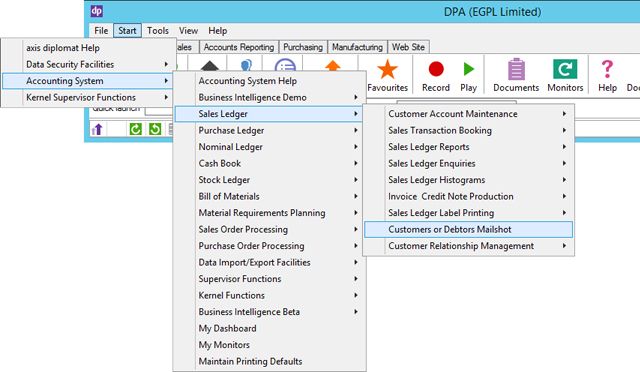
Task: Open Business Intelligence Beta submenu
Action: click(269, 312)
